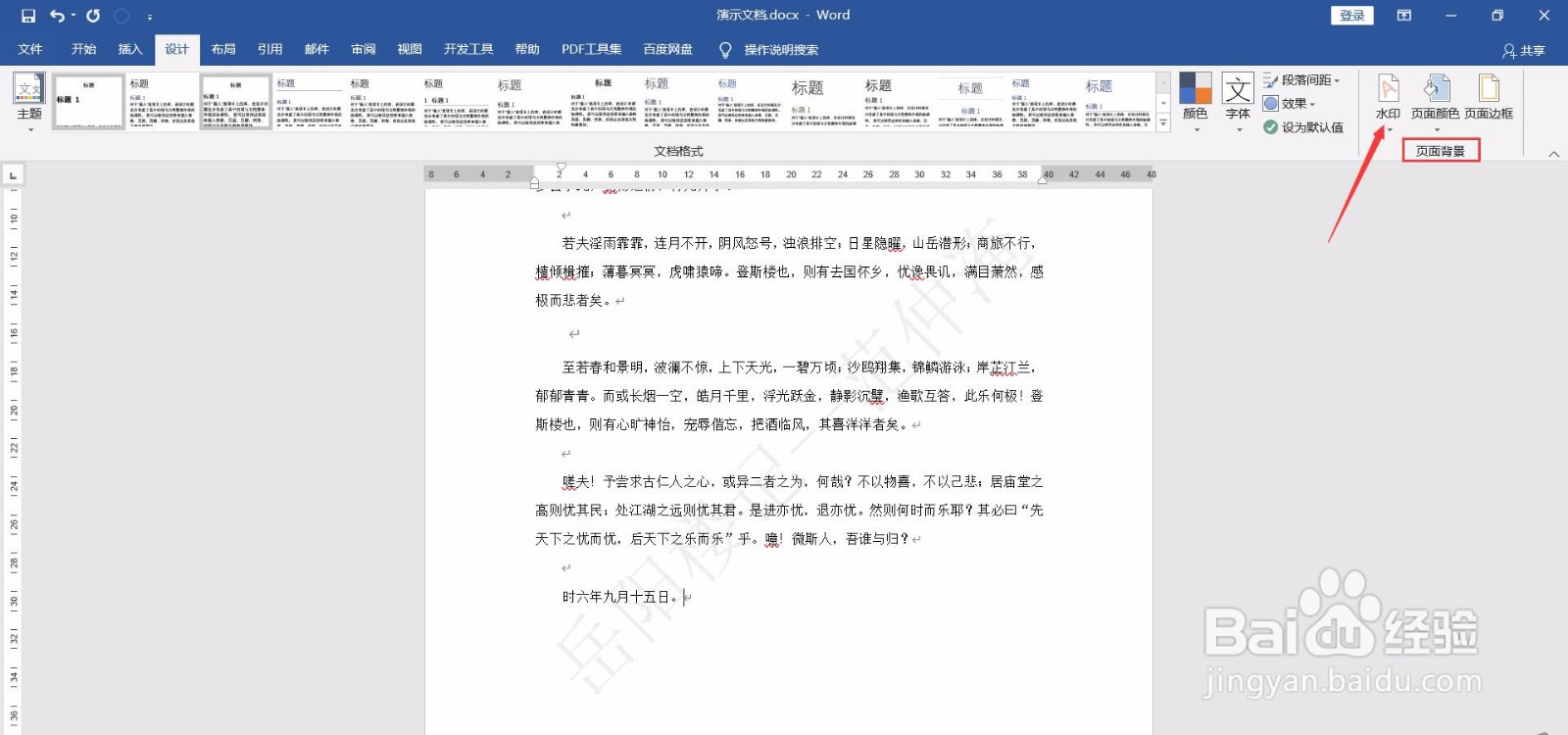Open the 审阅 tab
This screenshot has width=1568, height=735.
[364, 49]
